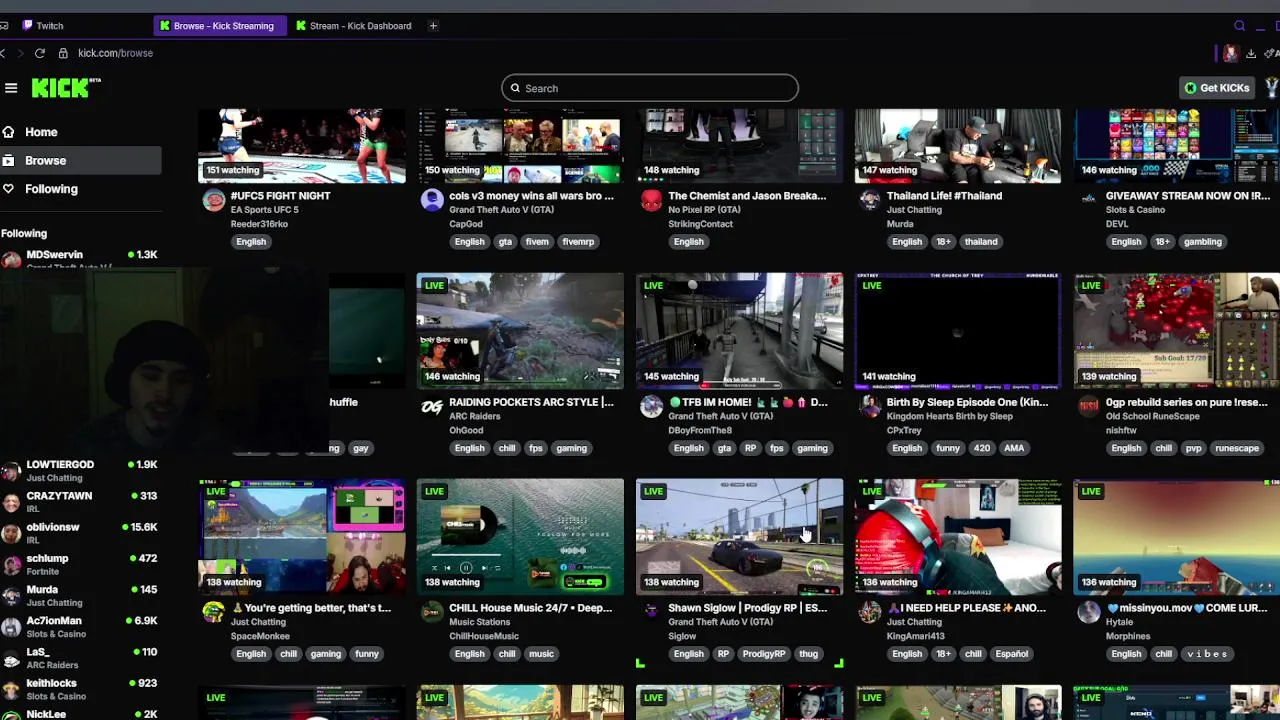Open MDSwervin followed channel

click(80, 260)
